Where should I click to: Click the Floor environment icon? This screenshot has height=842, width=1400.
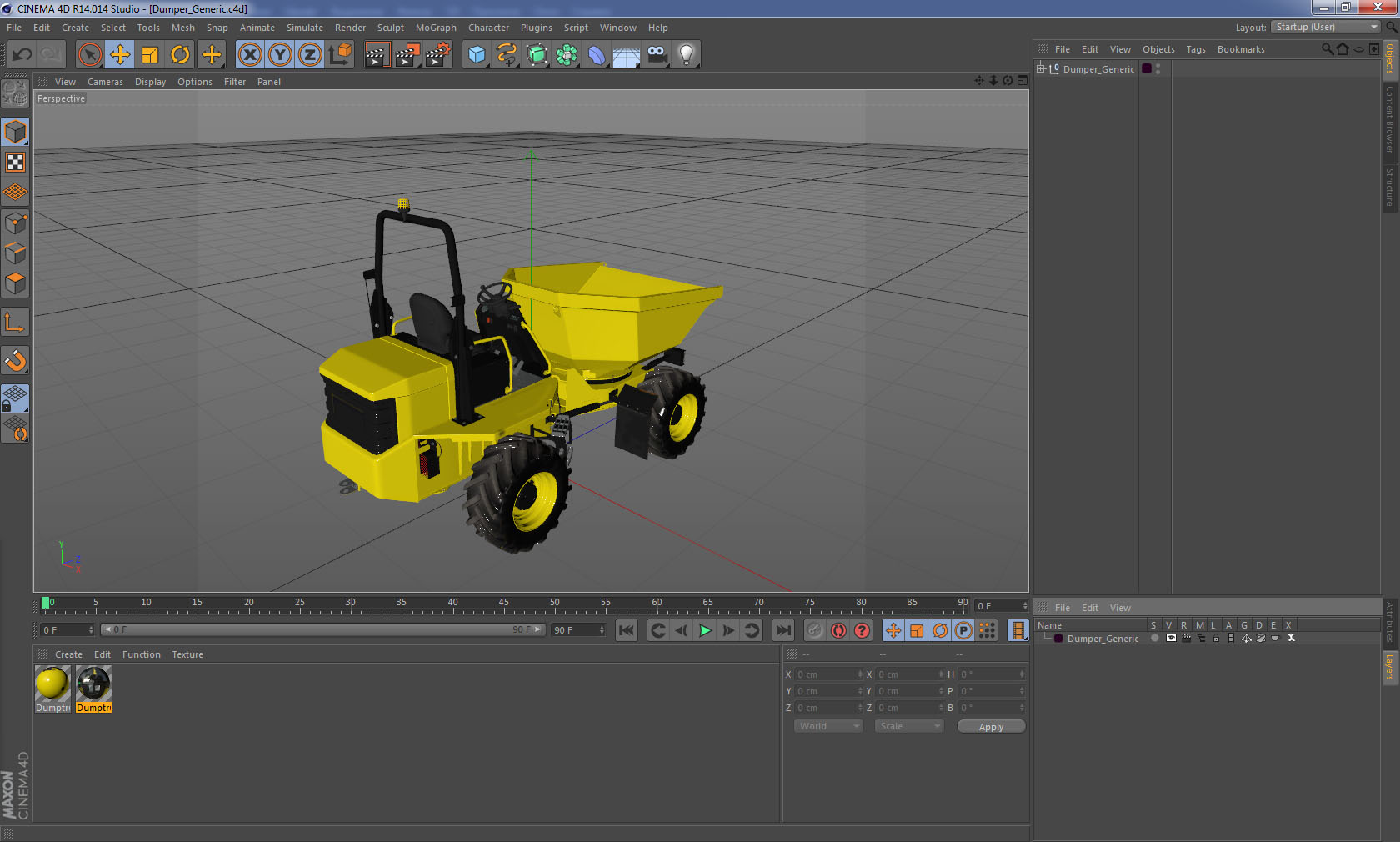[x=626, y=56]
